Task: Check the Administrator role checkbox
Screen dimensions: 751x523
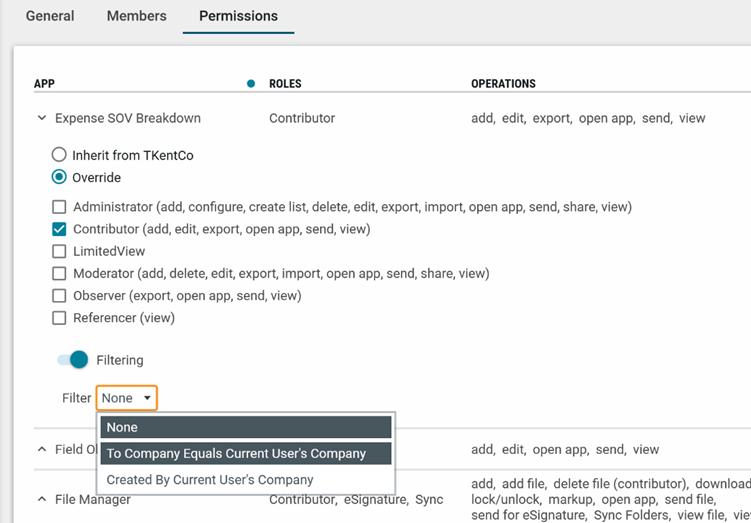Action: 60,207
